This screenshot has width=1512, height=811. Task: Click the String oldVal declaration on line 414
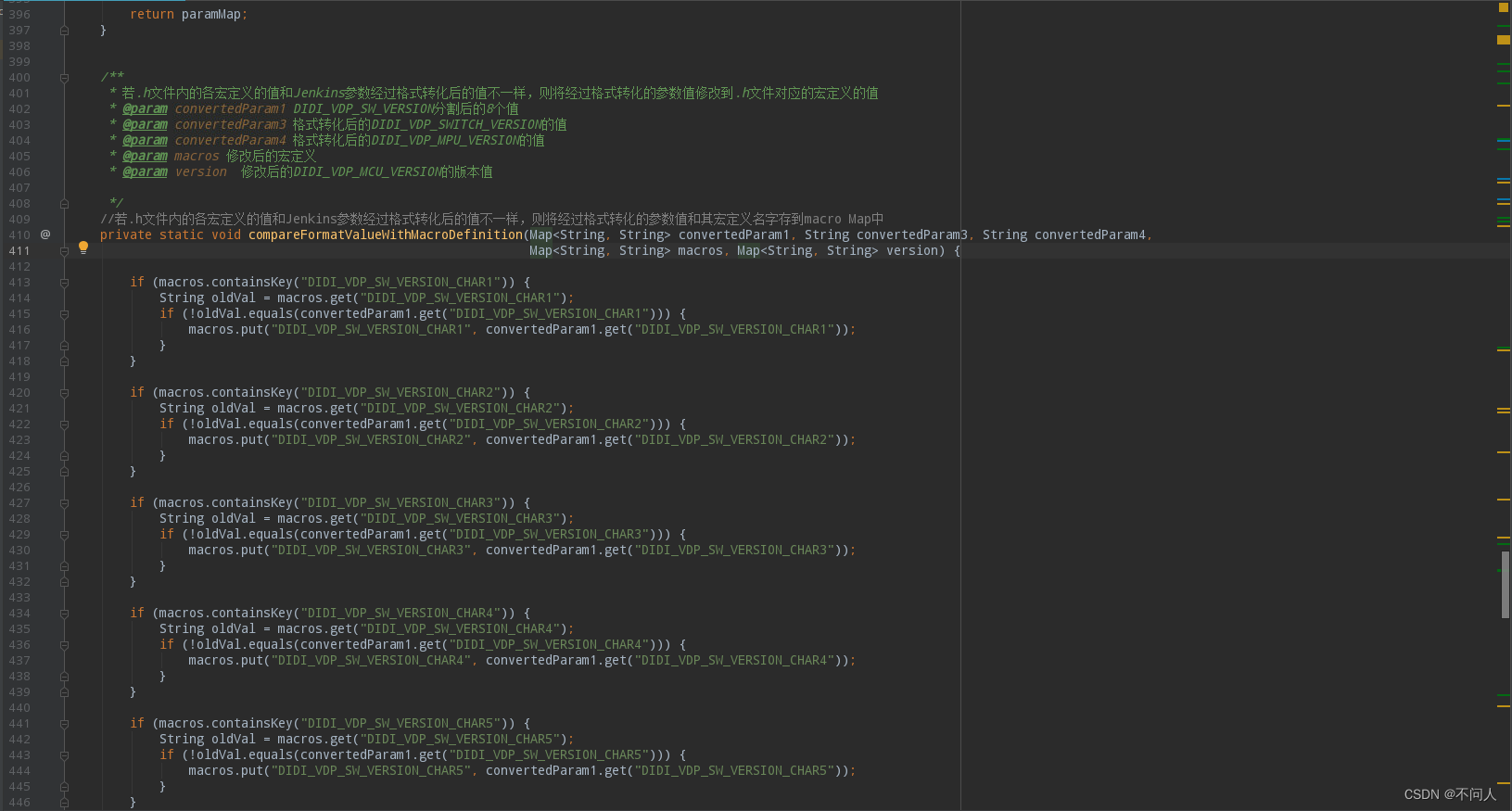click(366, 298)
